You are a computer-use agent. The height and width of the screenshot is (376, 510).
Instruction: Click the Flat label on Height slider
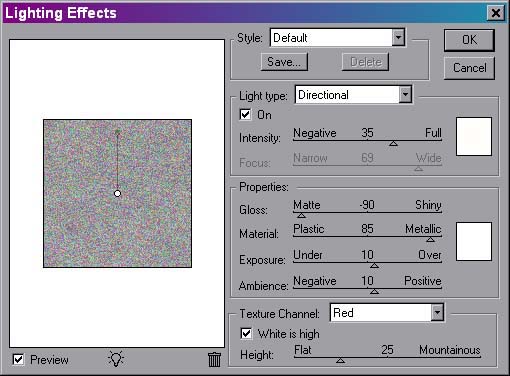click(303, 350)
